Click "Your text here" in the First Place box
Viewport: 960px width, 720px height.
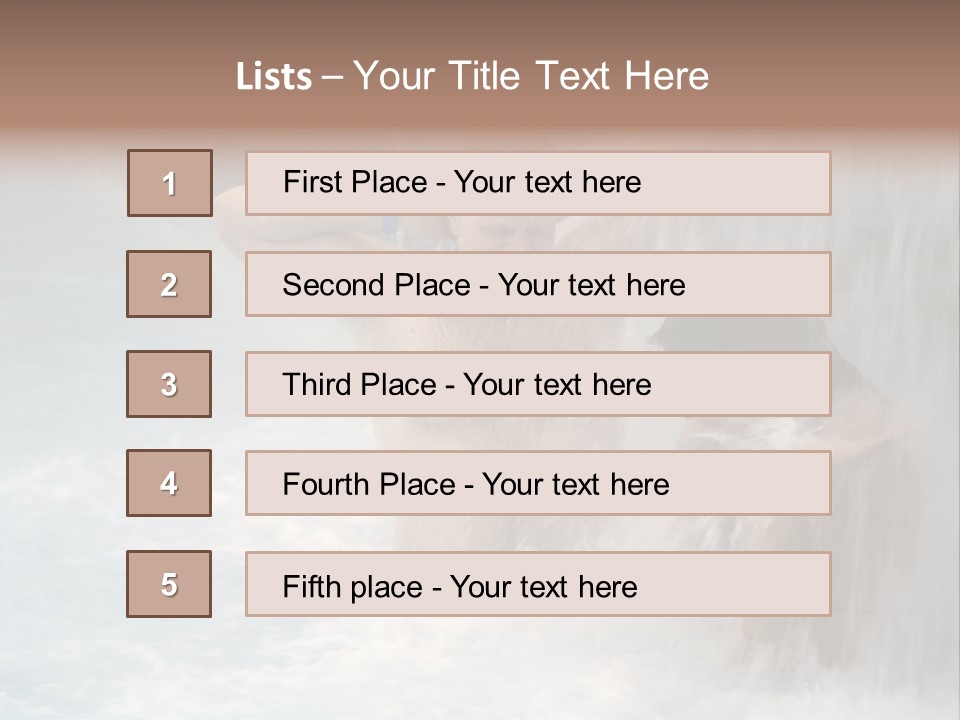click(547, 182)
